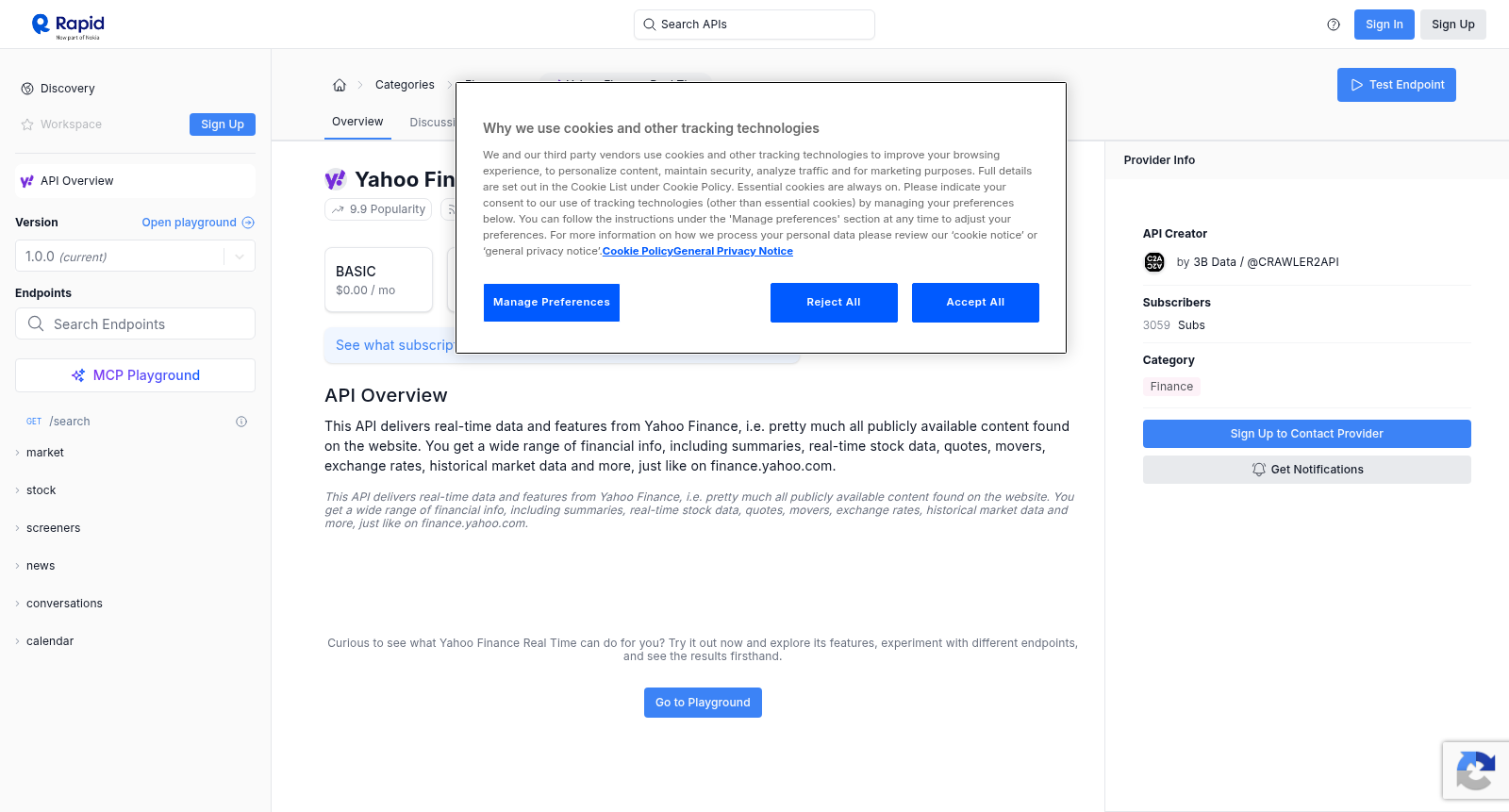Open the Cookie Policy link
The image size is (1509, 812).
(x=638, y=251)
